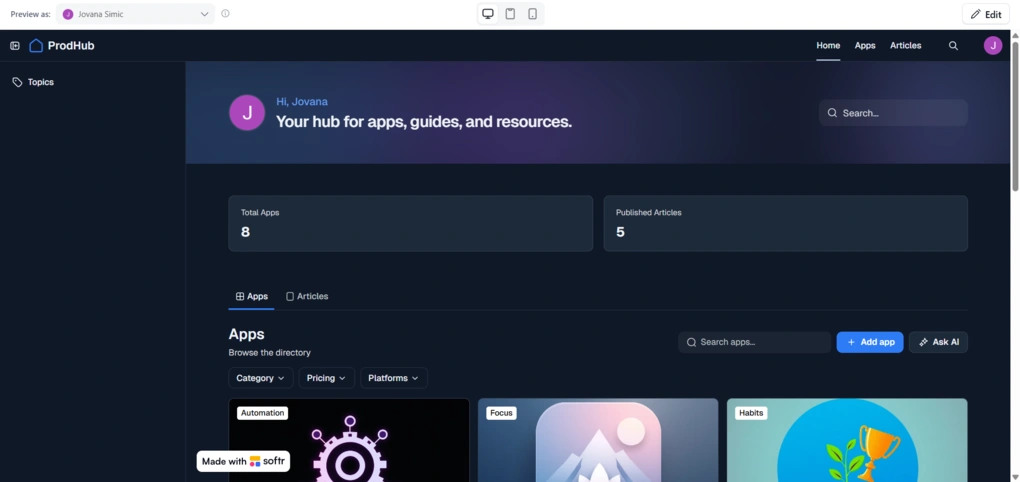Collapse the sidebar panel icon
The height and width of the screenshot is (482, 1020).
pos(15,46)
